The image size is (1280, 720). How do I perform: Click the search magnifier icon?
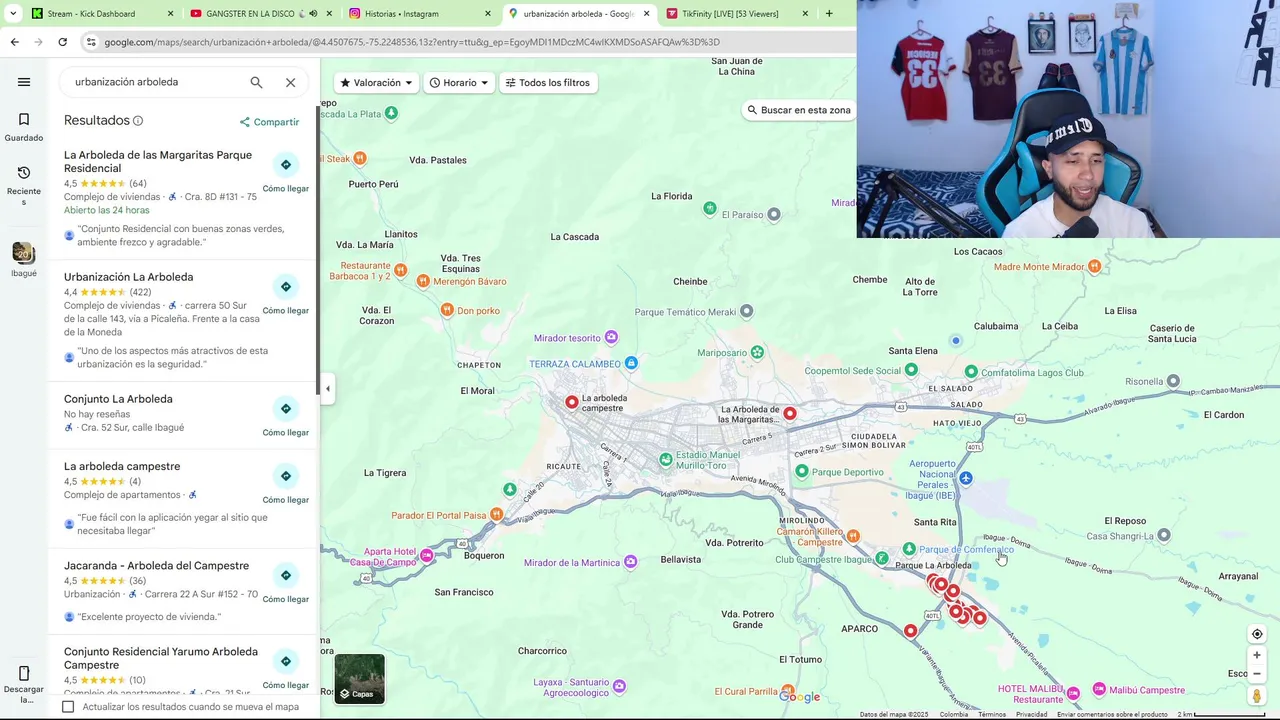(256, 82)
